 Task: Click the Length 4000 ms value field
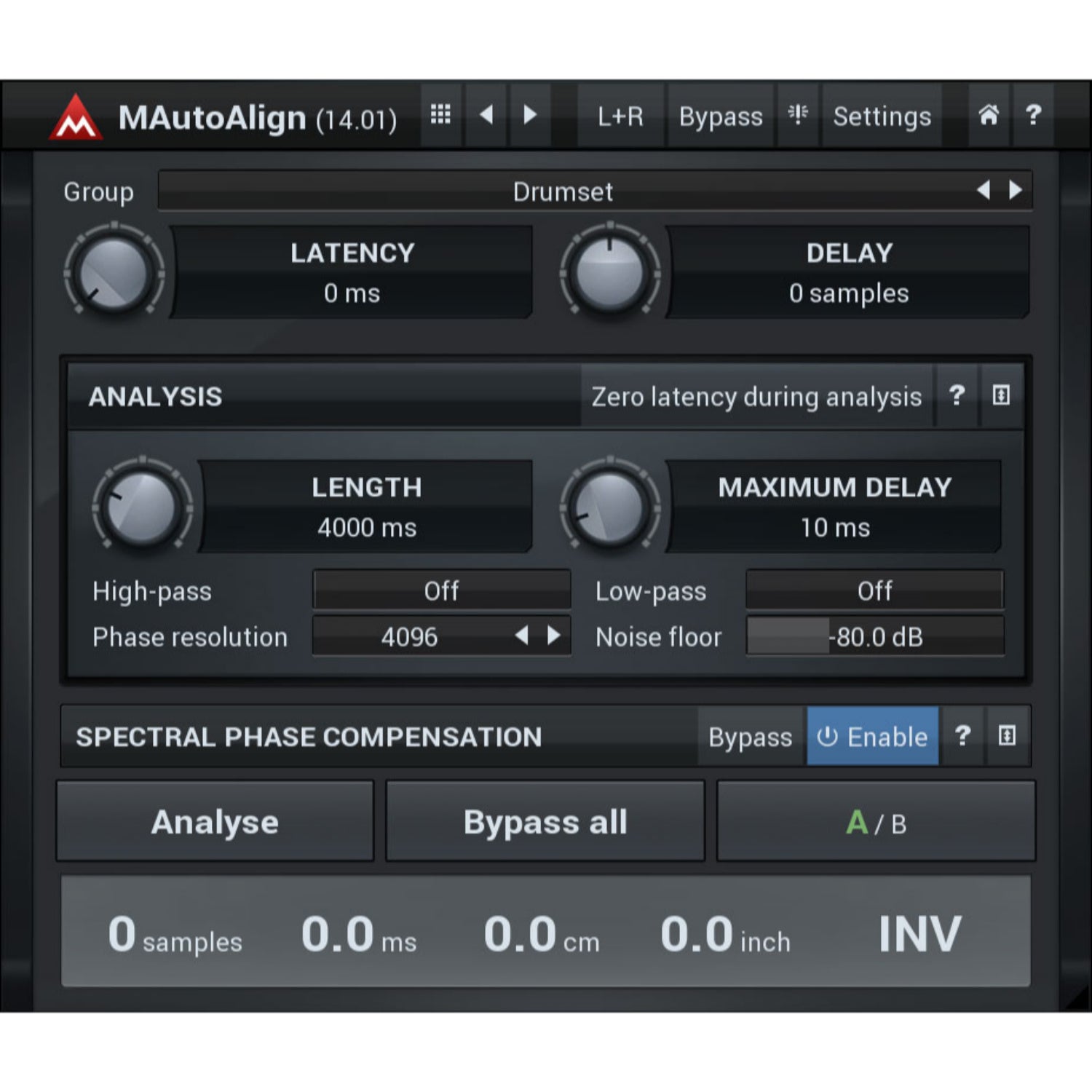(366, 506)
